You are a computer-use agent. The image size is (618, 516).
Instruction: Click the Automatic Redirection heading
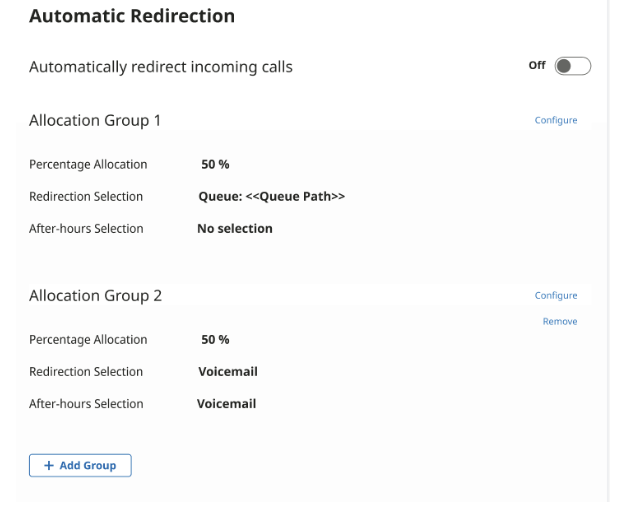pyautogui.click(x=132, y=16)
